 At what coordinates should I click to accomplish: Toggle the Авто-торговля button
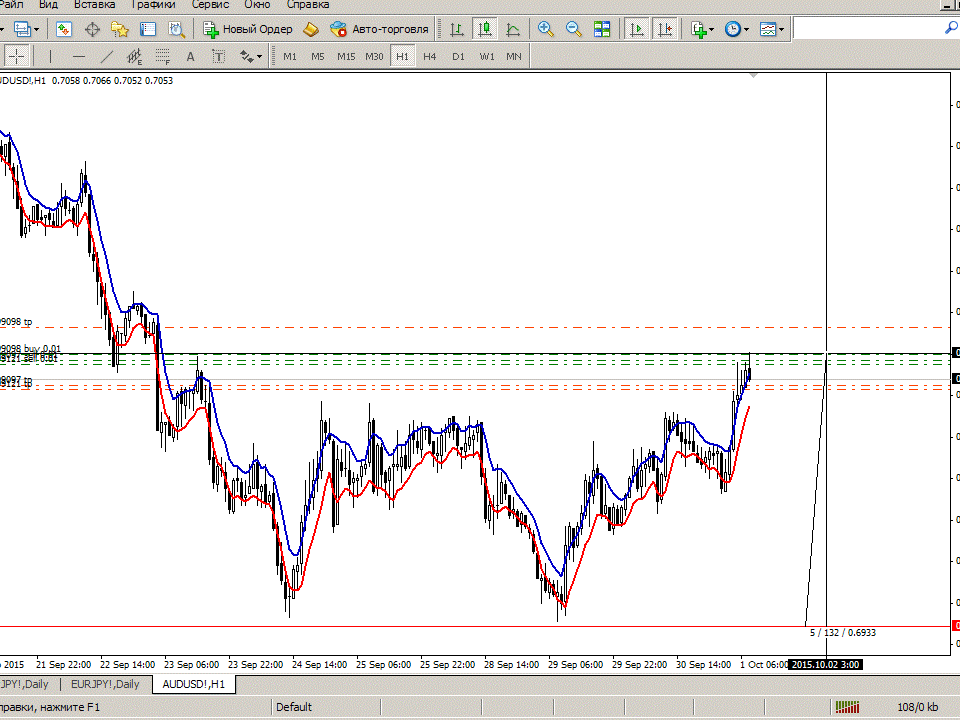(379, 29)
